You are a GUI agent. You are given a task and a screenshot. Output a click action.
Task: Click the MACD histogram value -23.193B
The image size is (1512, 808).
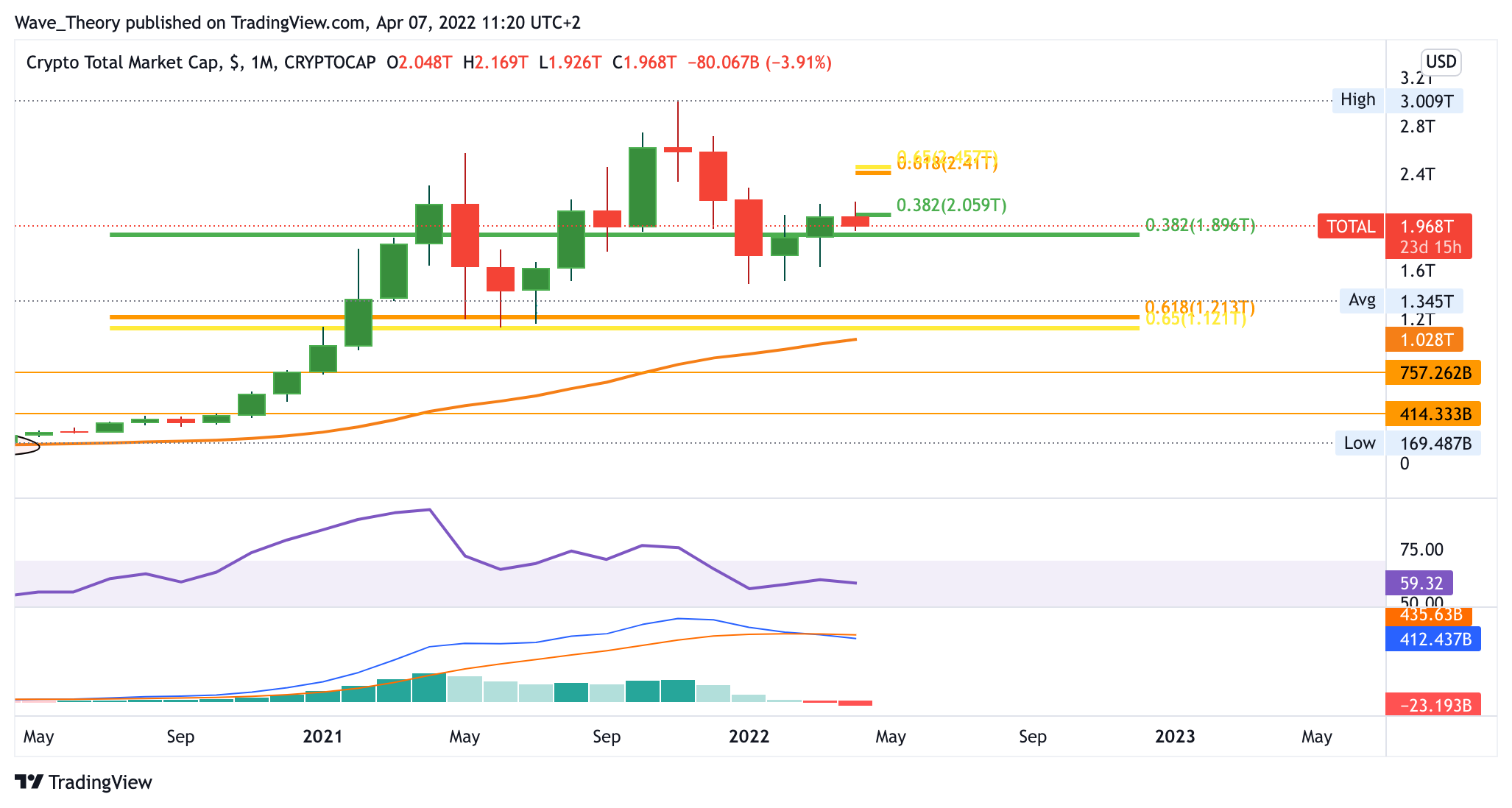point(1432,705)
